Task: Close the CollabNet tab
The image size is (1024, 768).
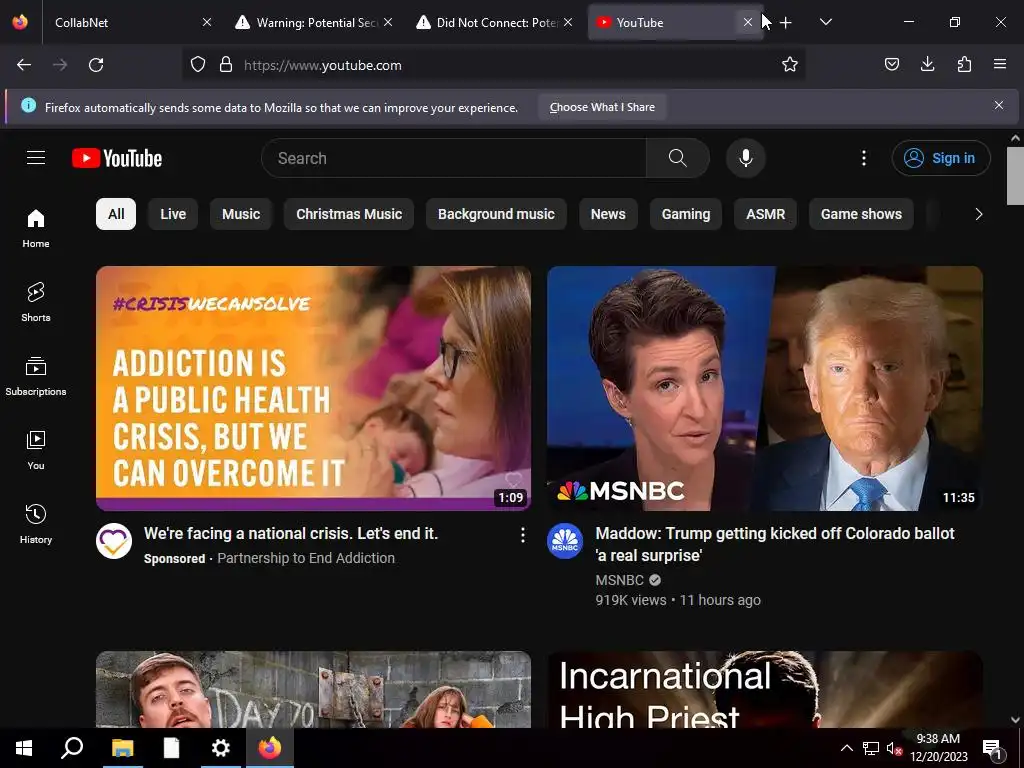Action: tap(207, 22)
